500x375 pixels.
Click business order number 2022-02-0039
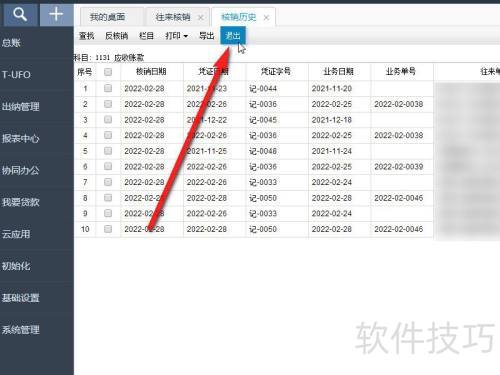point(399,167)
